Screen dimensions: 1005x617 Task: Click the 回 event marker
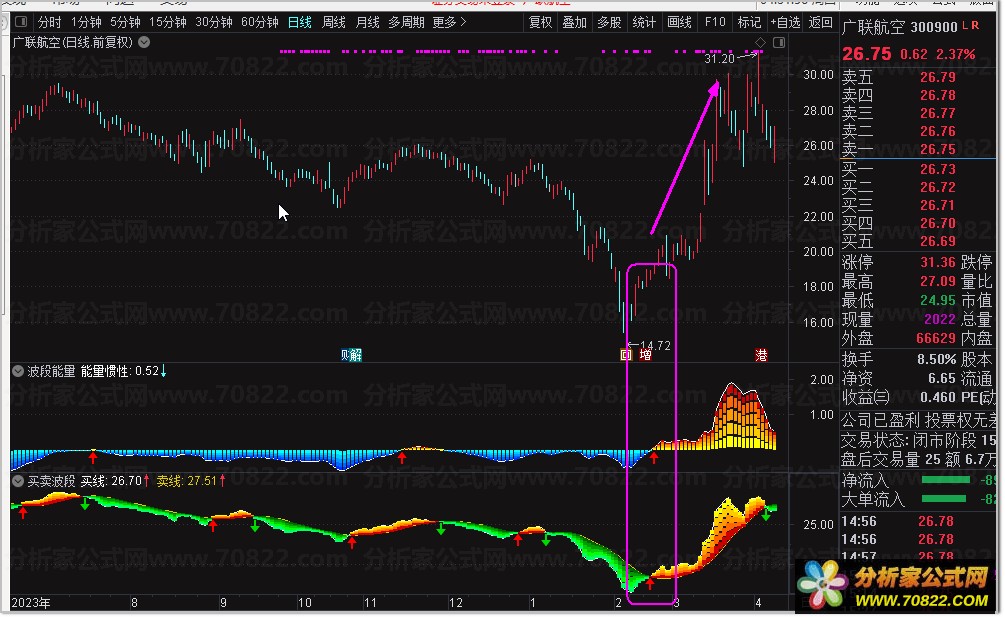(x=626, y=354)
